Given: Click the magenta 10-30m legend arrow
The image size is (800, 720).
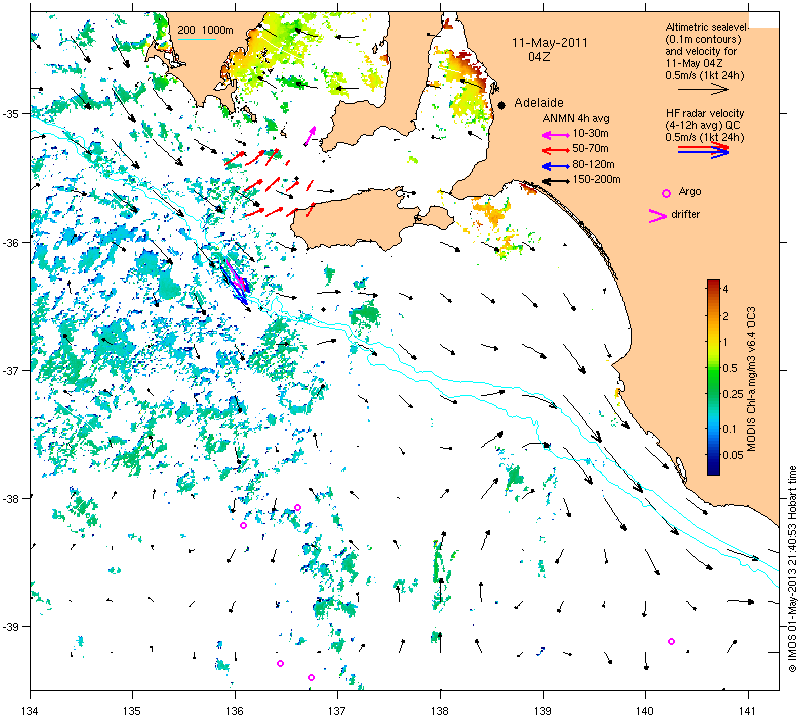Looking at the screenshot, I should coord(556,135).
